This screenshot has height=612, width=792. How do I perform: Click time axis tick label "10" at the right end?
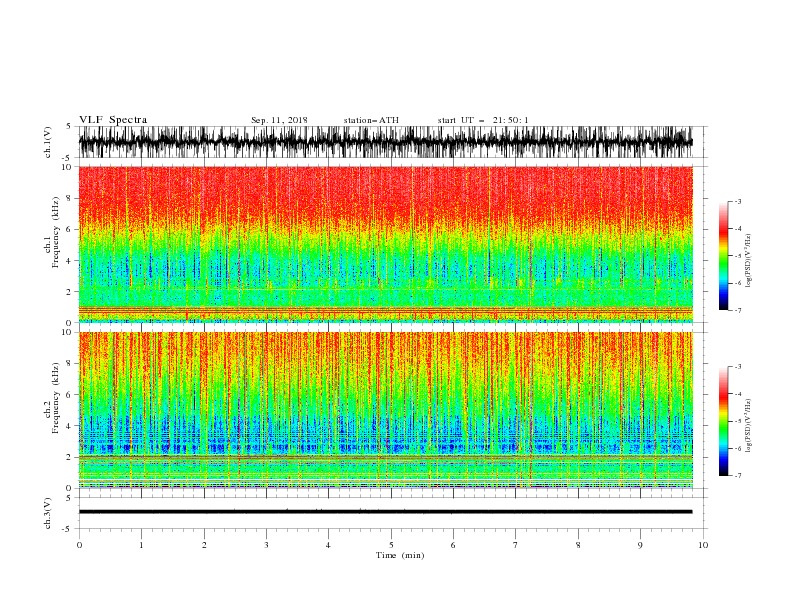click(x=703, y=545)
